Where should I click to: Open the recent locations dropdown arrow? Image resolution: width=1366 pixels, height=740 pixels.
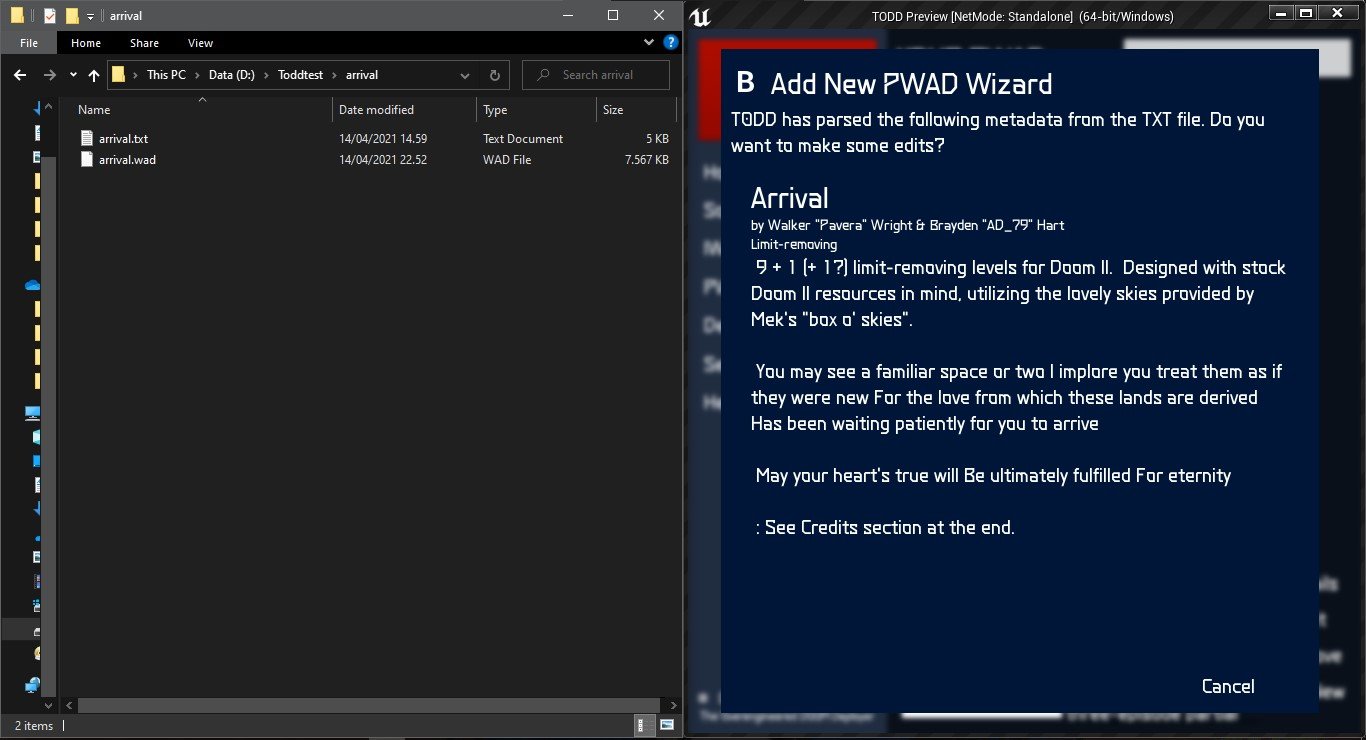point(73,75)
